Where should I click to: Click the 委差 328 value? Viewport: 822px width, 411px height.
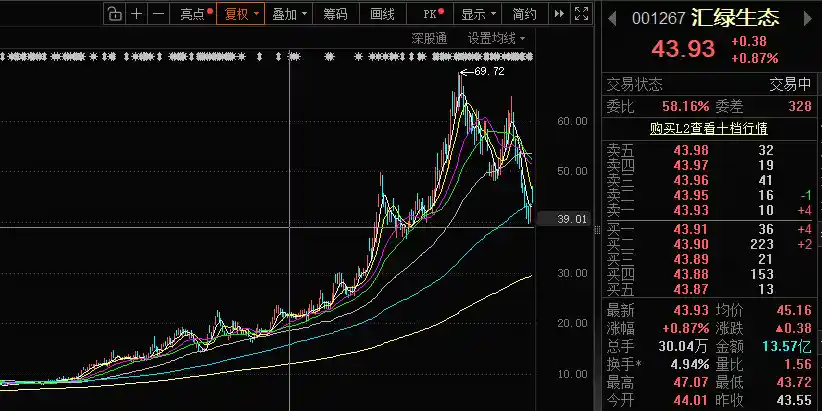(800, 107)
